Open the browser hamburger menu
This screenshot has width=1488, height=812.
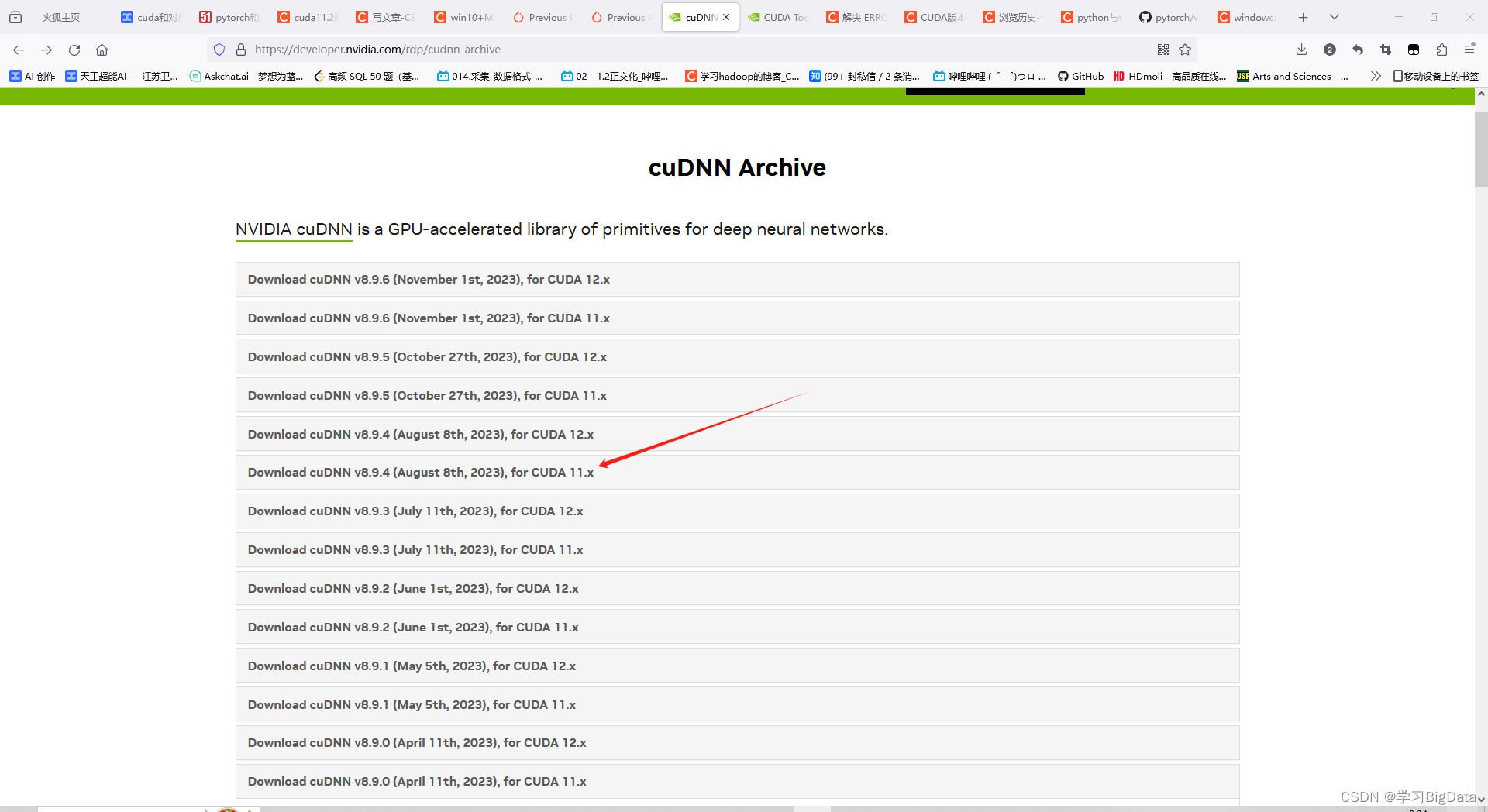click(1469, 50)
